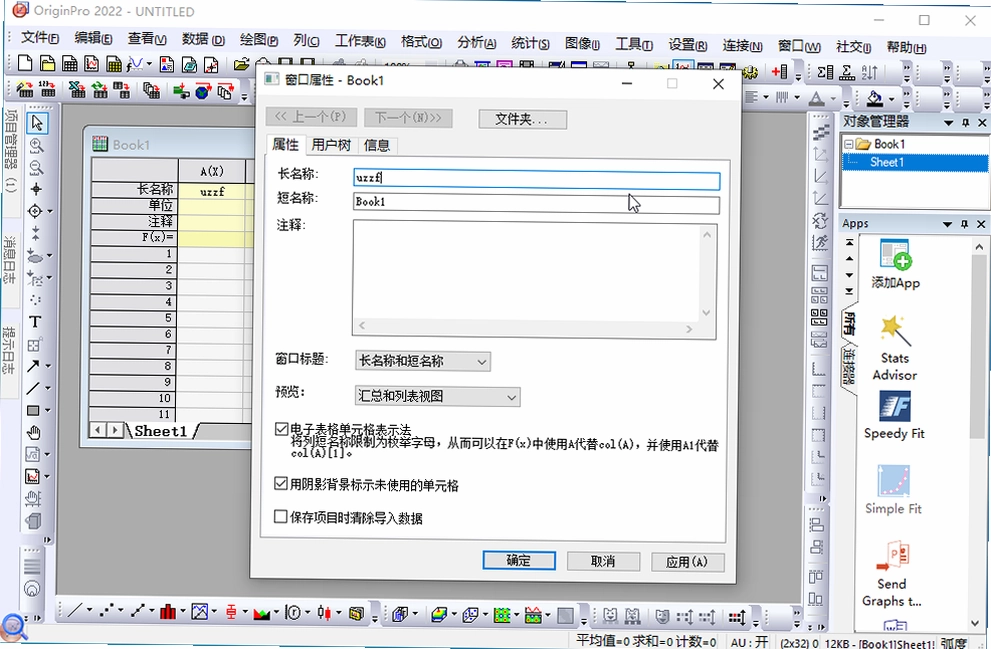Open the Simple Fit app
Screen dimensions: 991x649
894,490
